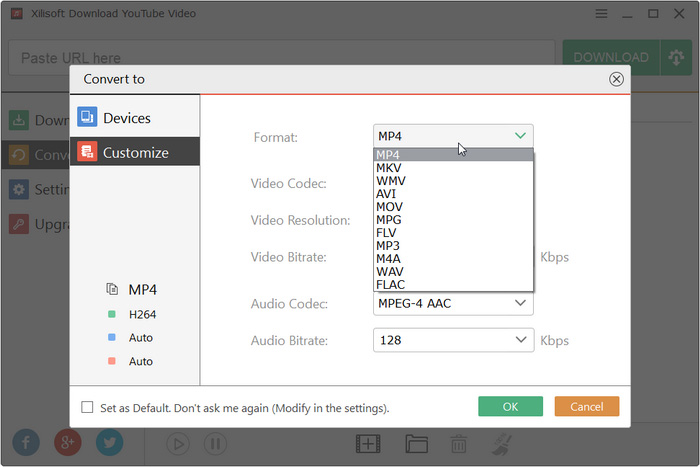Switch to the Devices tab
This screenshot has height=467, width=700.
click(x=135, y=117)
